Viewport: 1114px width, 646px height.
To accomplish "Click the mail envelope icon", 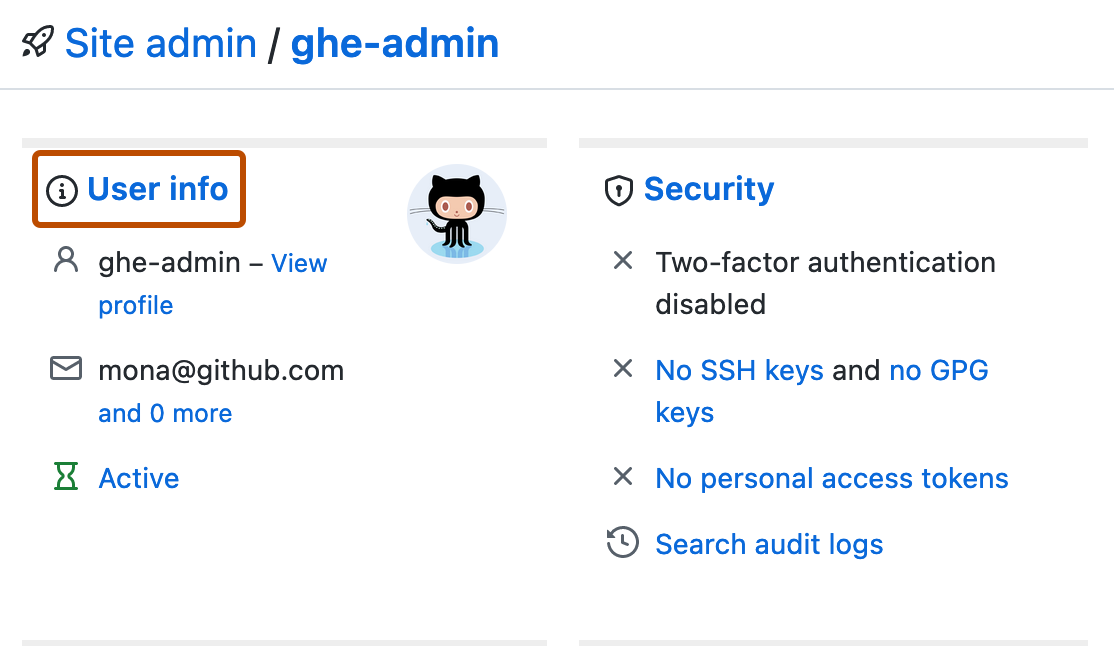I will pyautogui.click(x=65, y=368).
